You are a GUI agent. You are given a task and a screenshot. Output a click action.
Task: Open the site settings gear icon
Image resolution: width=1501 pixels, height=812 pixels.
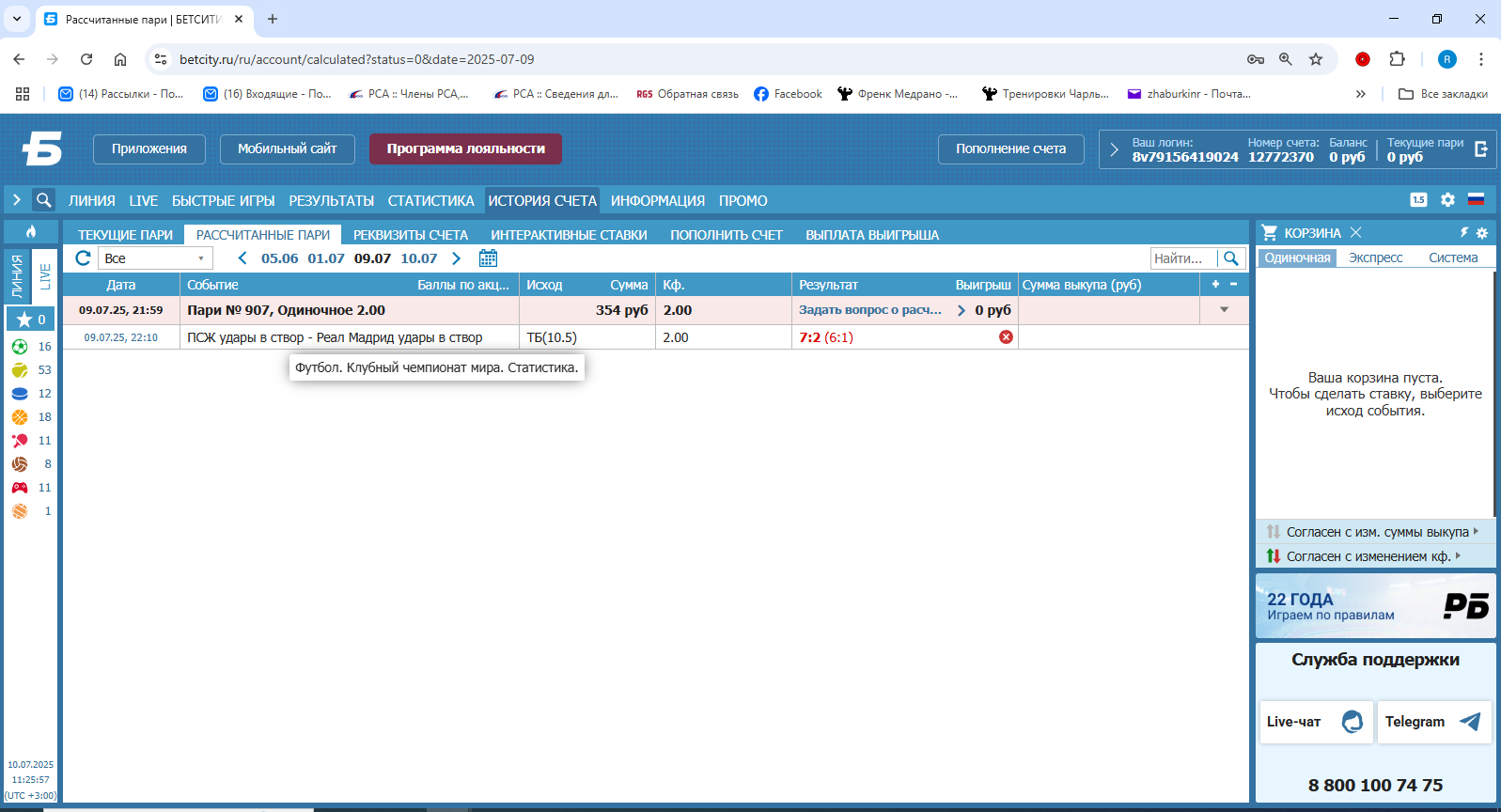tap(1447, 200)
